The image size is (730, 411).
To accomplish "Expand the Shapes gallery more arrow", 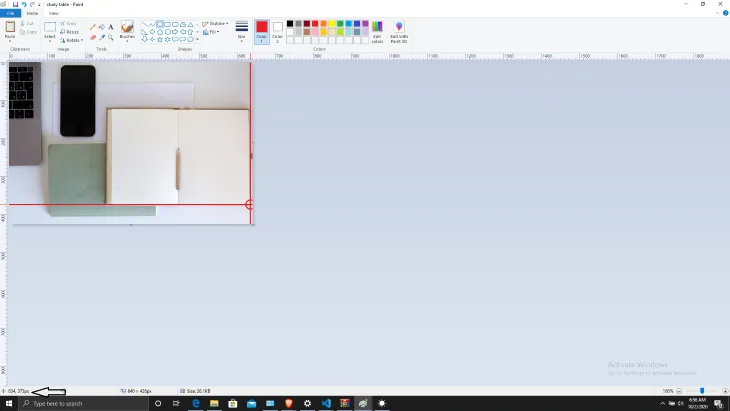I will point(197,40).
